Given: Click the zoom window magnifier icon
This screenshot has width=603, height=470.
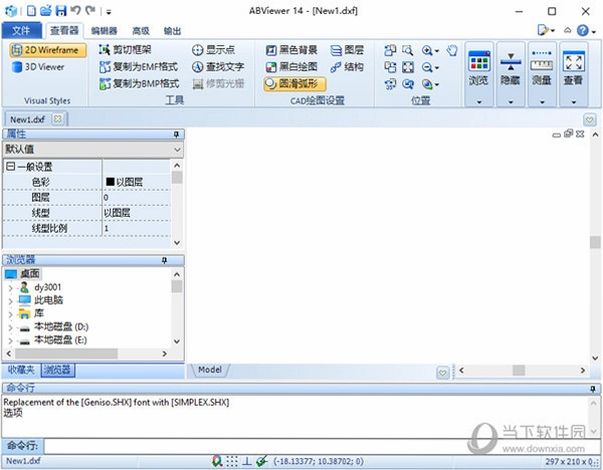Looking at the screenshot, I should 408,50.
